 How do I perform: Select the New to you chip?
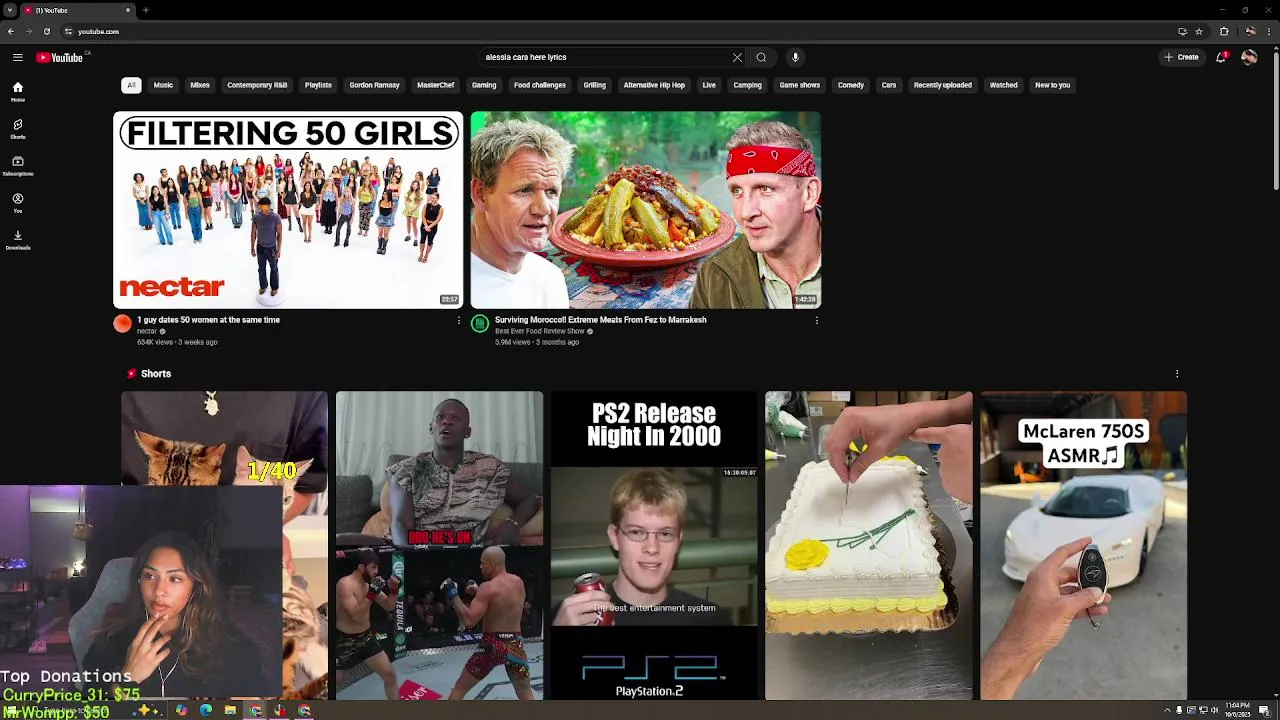tap(1052, 85)
